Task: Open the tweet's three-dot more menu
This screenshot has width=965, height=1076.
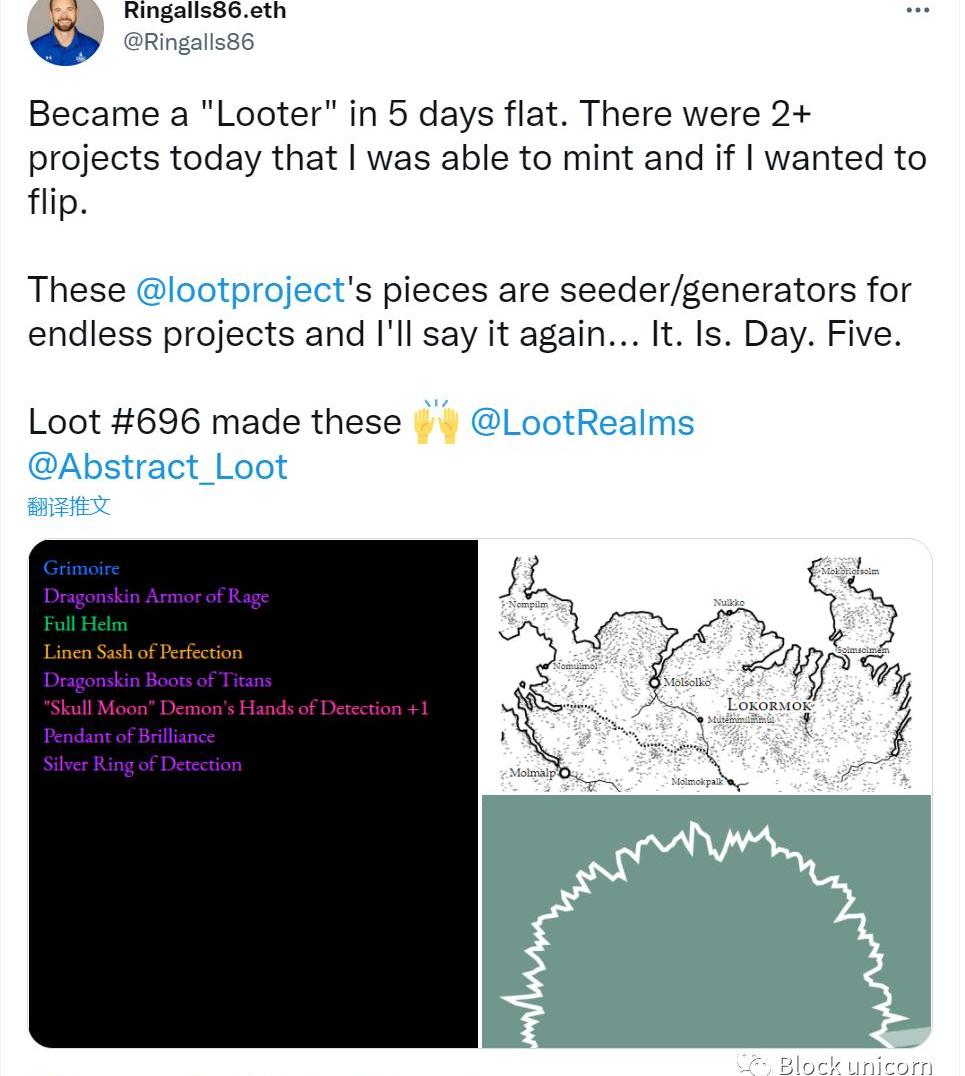Action: [917, 11]
